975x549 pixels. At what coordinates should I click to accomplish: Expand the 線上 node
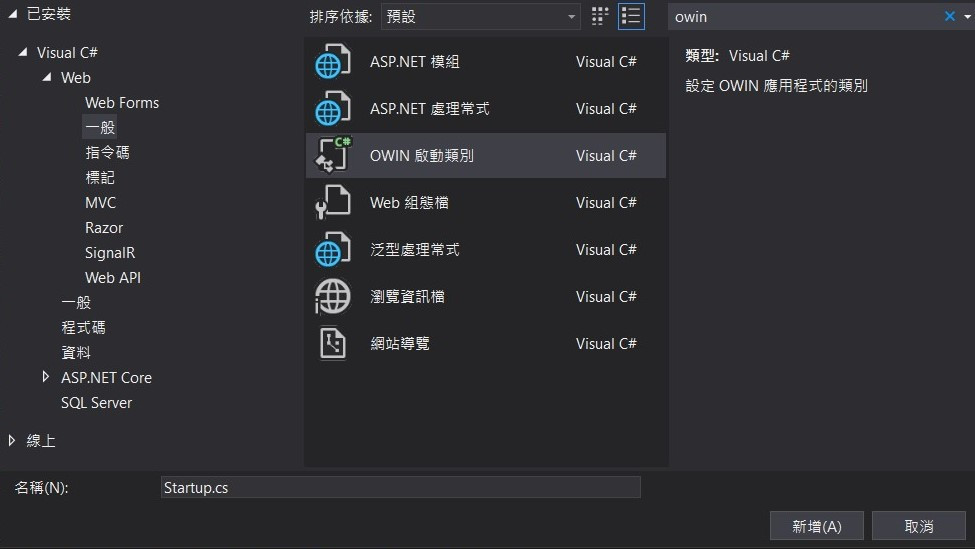(x=12, y=440)
